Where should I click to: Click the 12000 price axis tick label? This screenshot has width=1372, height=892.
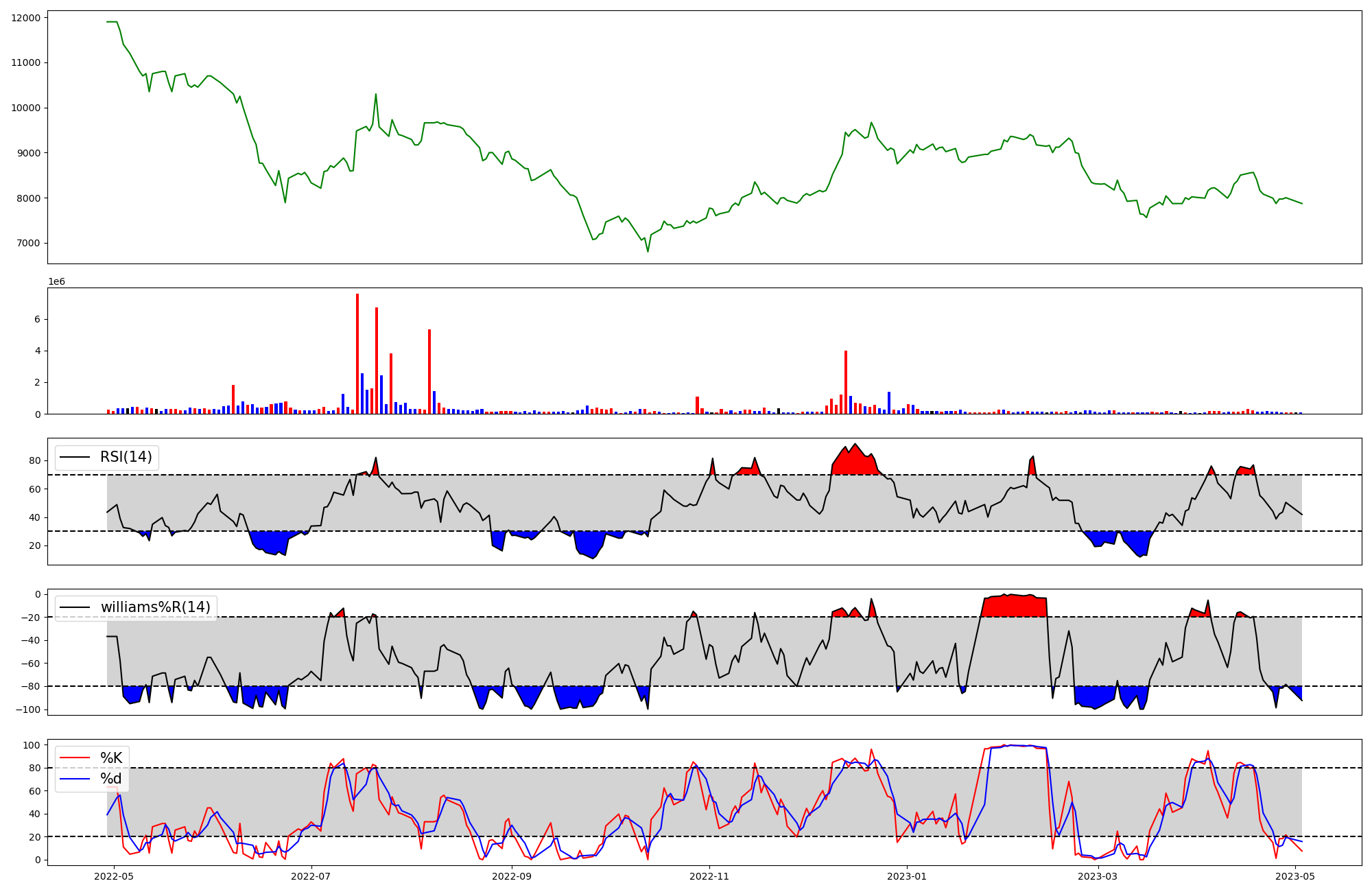pyautogui.click(x=26, y=18)
